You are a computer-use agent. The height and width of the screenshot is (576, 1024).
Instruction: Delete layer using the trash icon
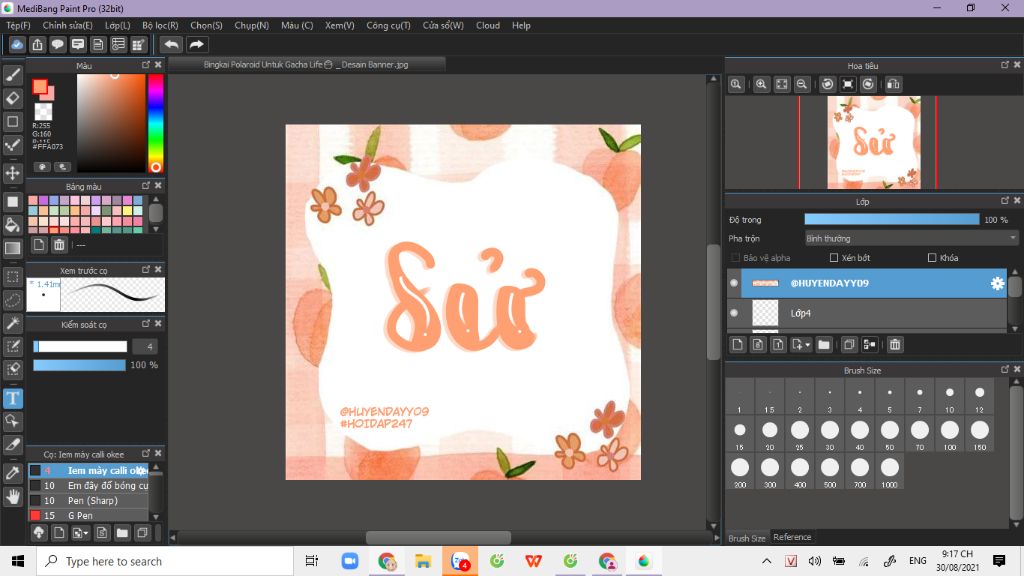tap(895, 345)
